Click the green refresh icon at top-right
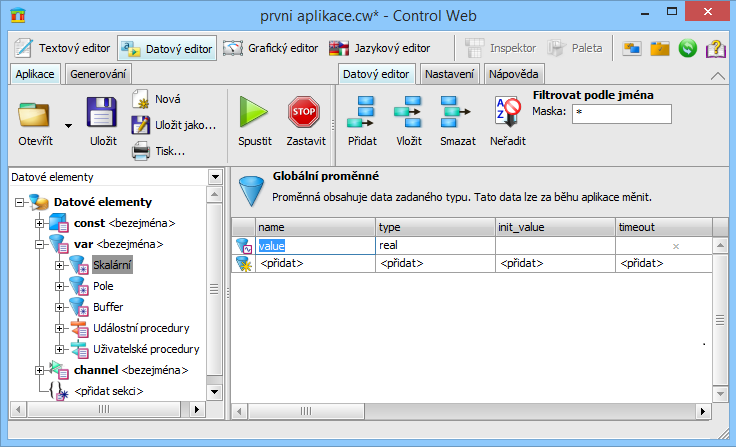736x447 pixels. pyautogui.click(x=687, y=48)
